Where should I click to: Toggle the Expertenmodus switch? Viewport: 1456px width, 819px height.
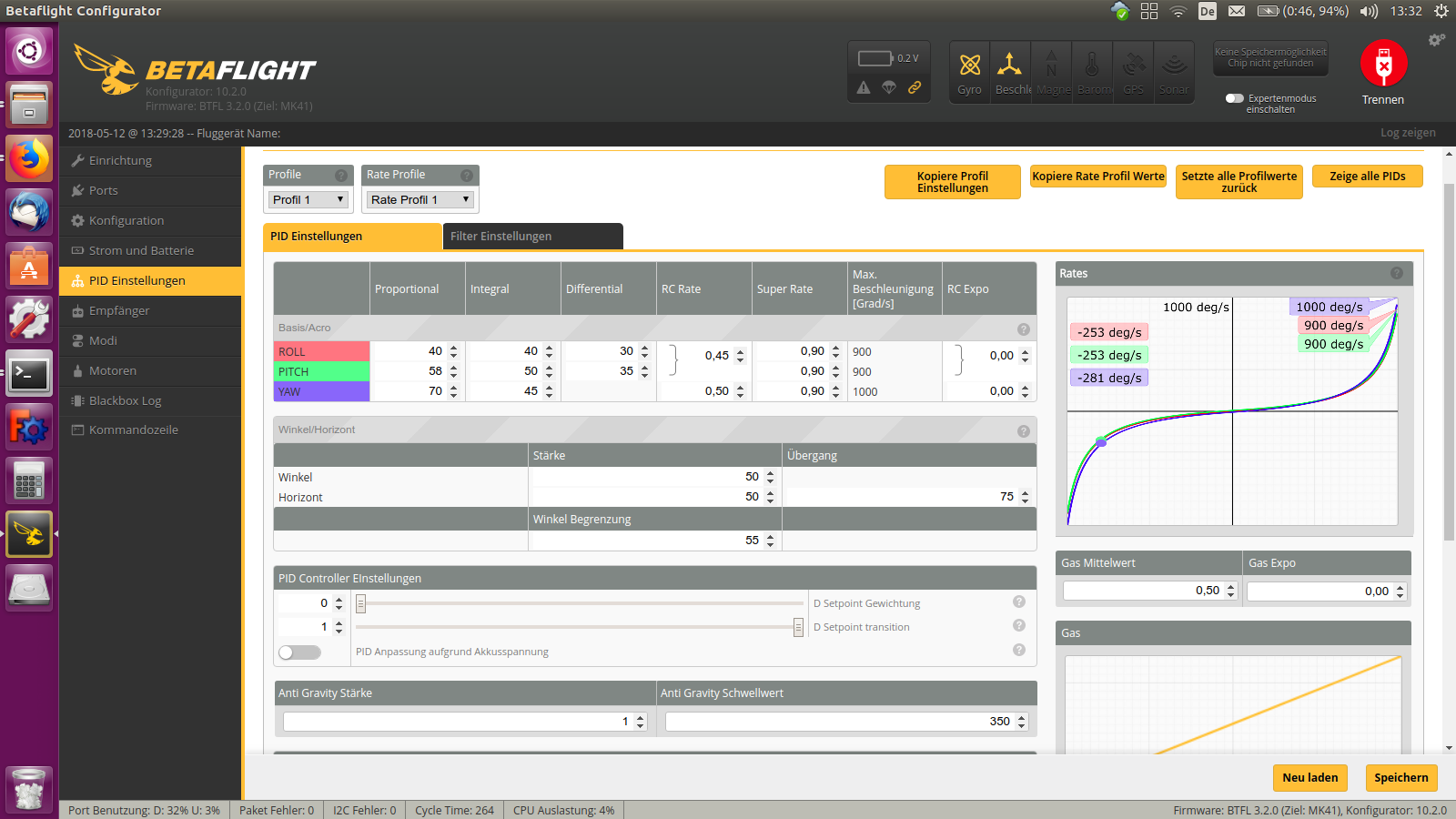[x=1235, y=98]
